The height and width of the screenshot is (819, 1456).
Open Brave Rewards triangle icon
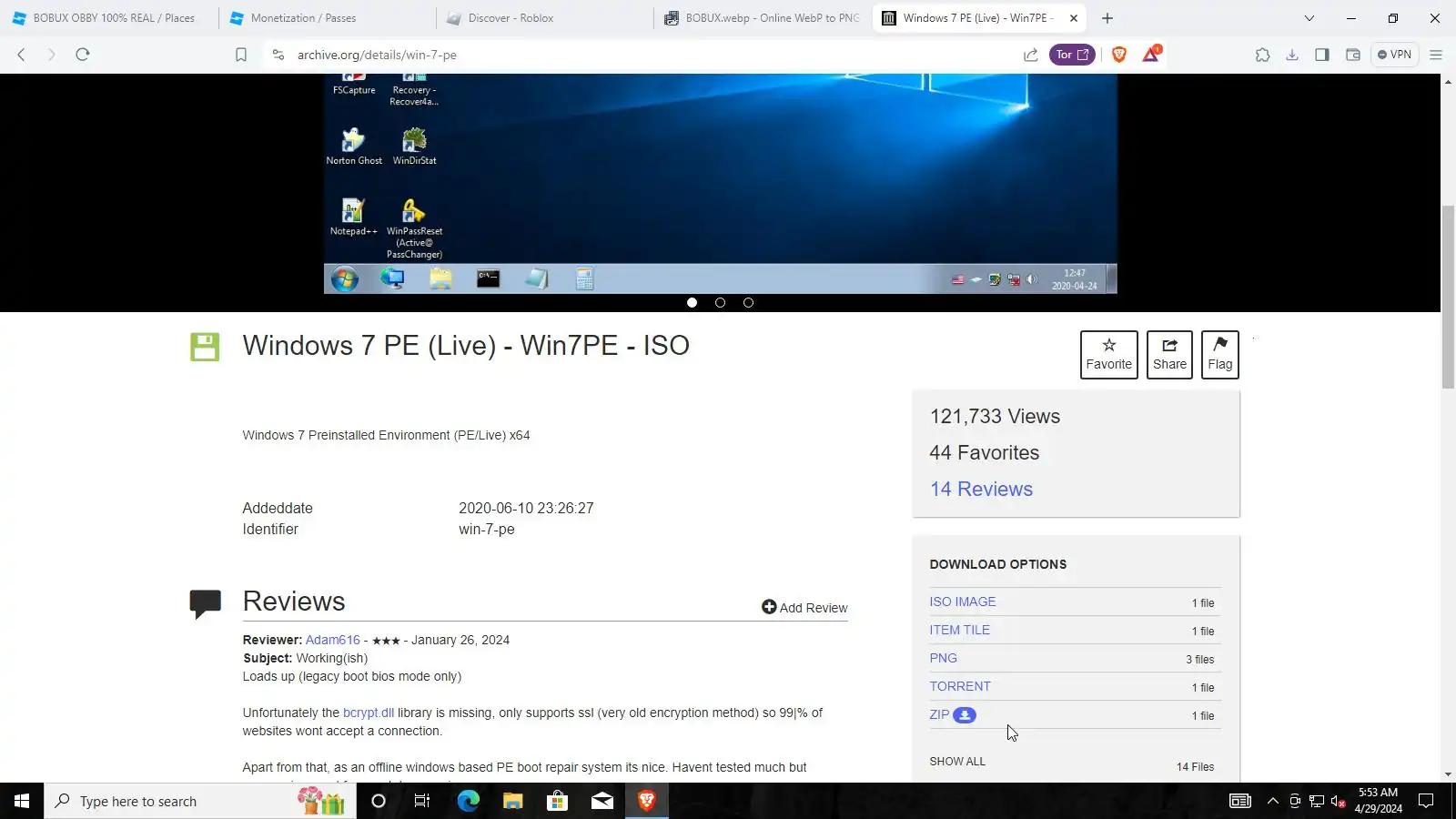[1151, 55]
